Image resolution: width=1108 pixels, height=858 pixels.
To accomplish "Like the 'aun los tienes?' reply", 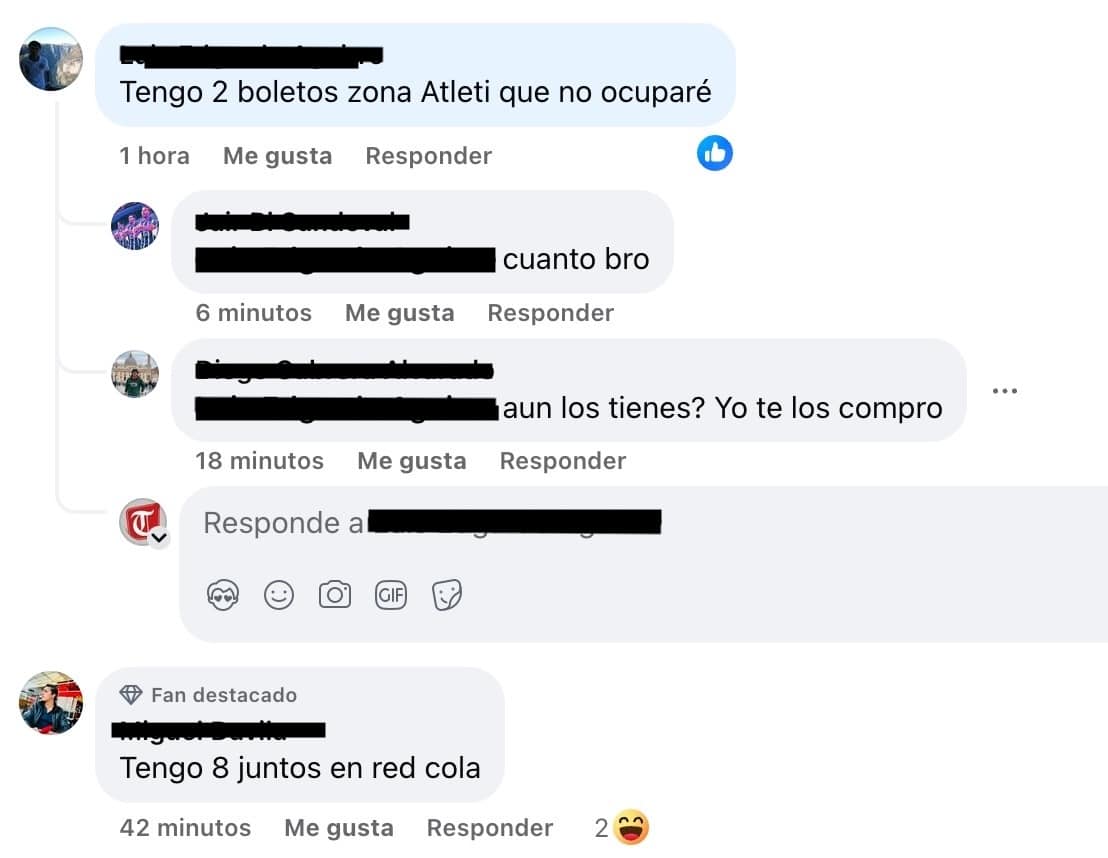I will (412, 461).
